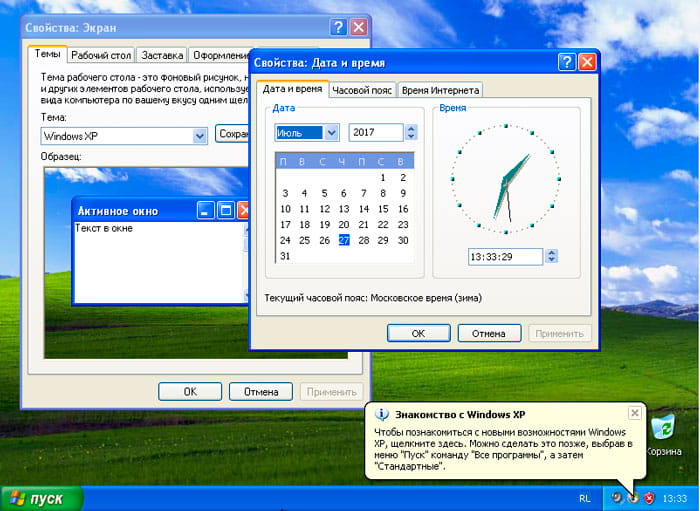The width and height of the screenshot is (700, 511).
Task: Open the Start menu
Action: 42,499
